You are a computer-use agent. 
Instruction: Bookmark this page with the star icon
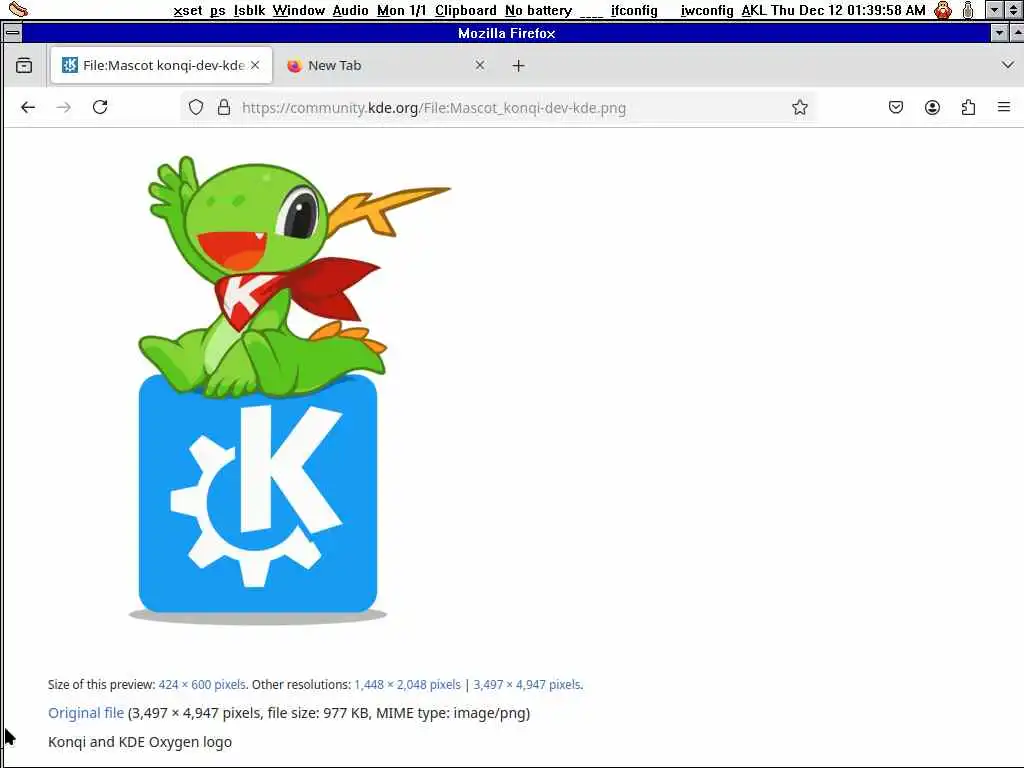(x=799, y=107)
